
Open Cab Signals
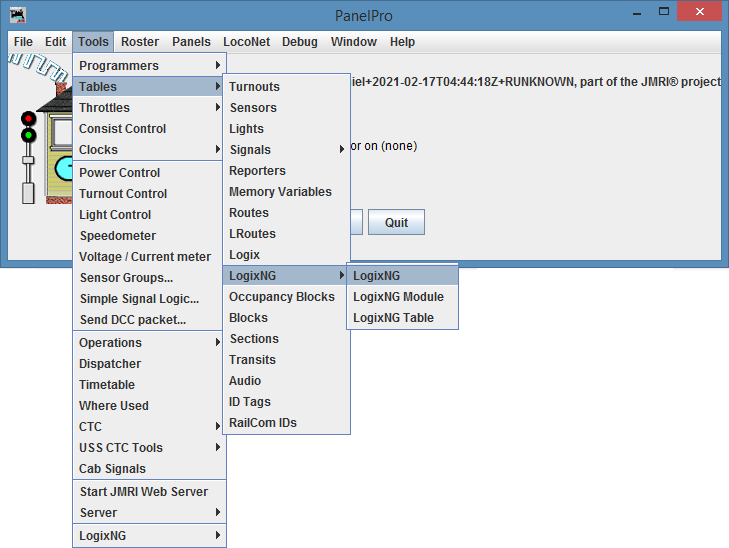click(x=149, y=469)
